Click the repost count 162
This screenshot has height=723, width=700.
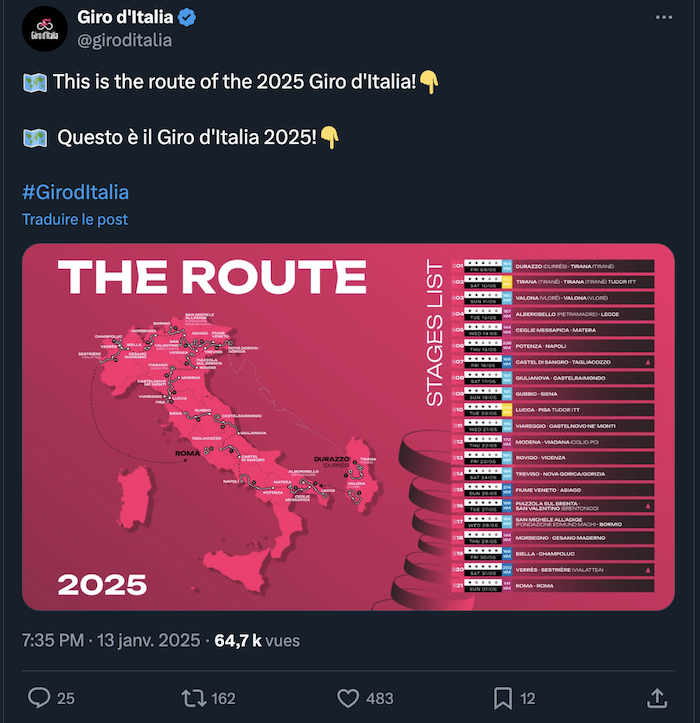tap(224, 698)
